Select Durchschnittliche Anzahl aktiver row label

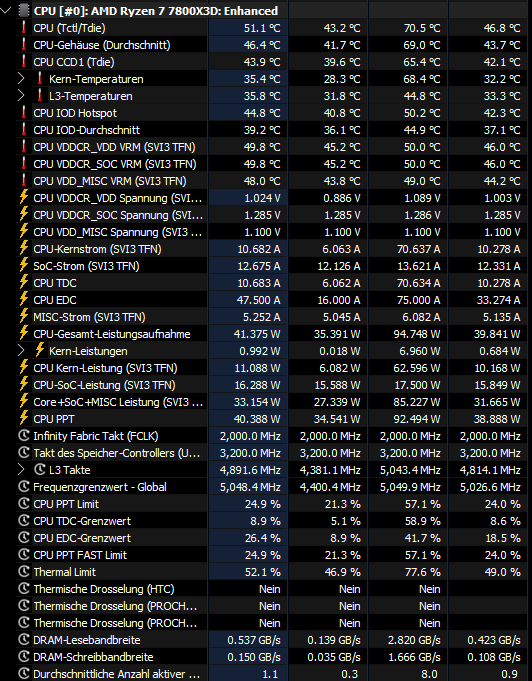tap(116, 674)
